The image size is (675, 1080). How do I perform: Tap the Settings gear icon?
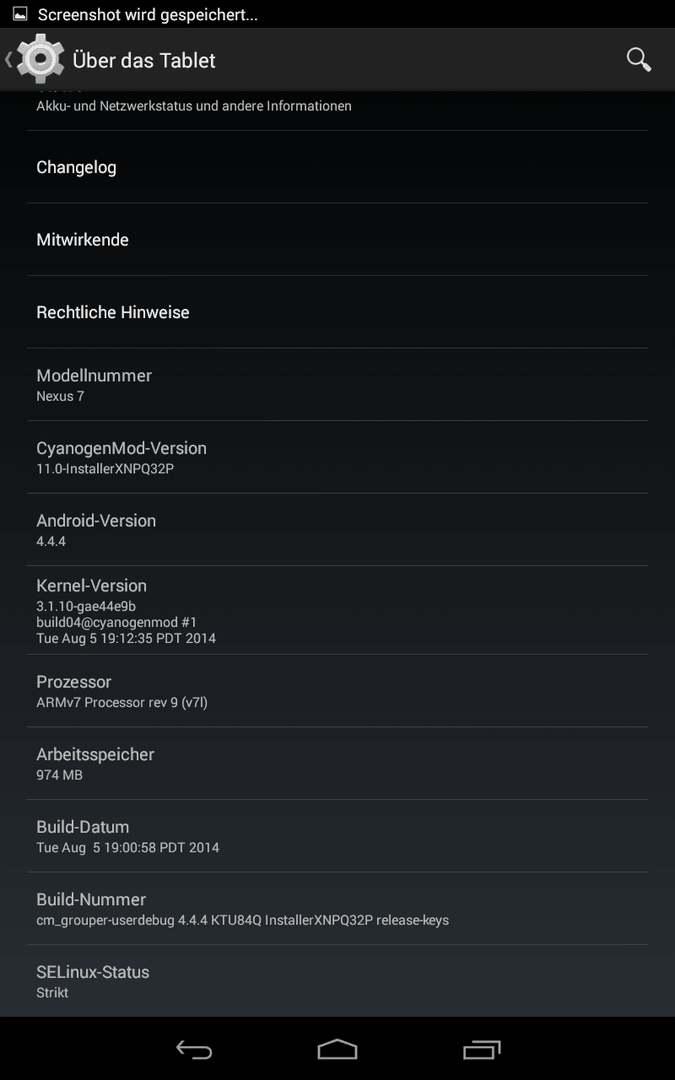click(x=41, y=59)
